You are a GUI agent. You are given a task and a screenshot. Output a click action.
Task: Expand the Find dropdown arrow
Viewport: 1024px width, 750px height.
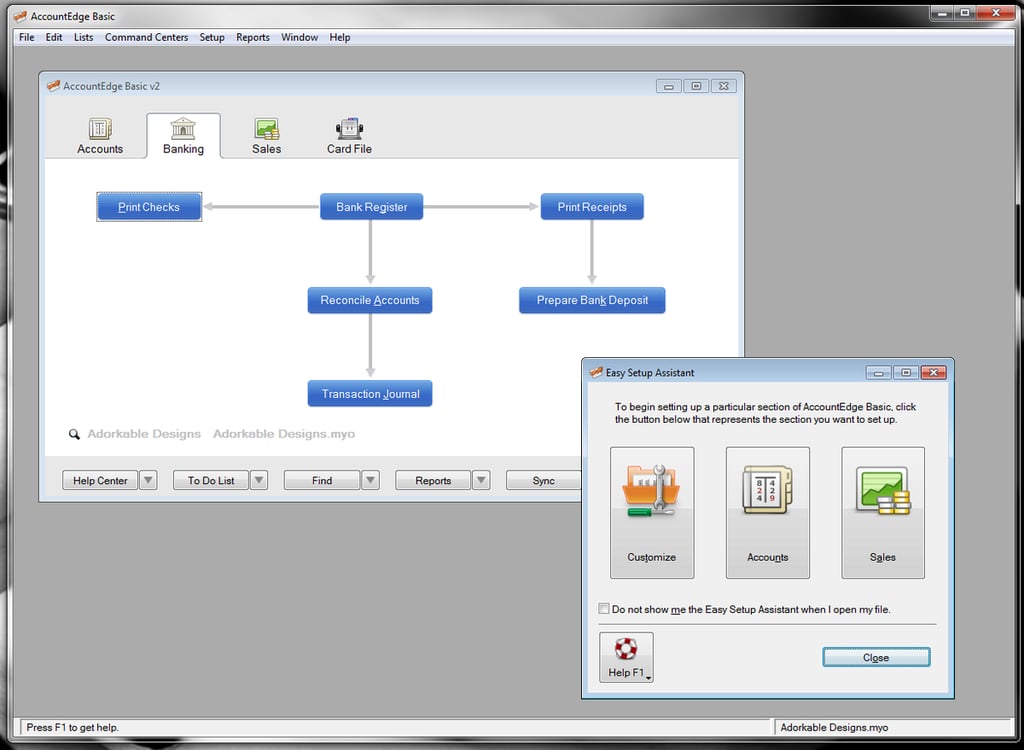[x=370, y=480]
